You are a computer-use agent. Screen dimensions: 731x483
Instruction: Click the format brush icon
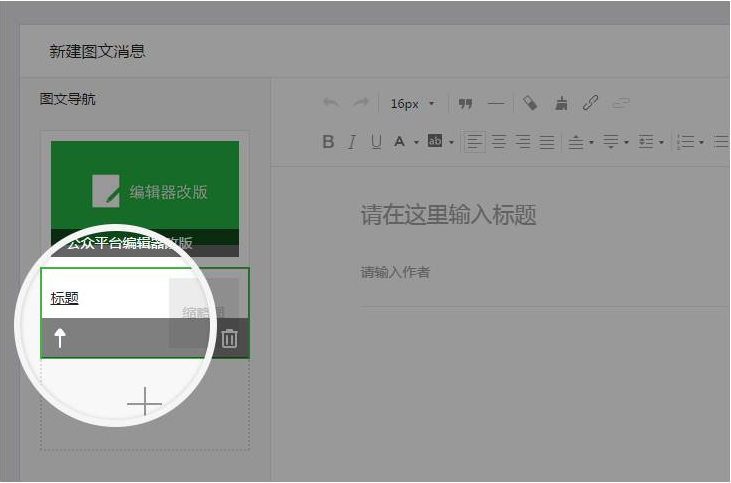click(561, 103)
